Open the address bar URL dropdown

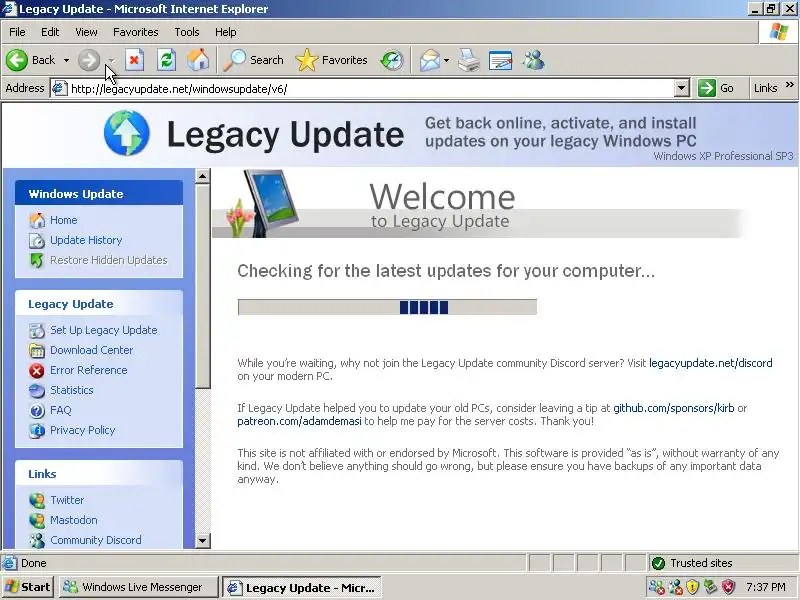tap(682, 88)
